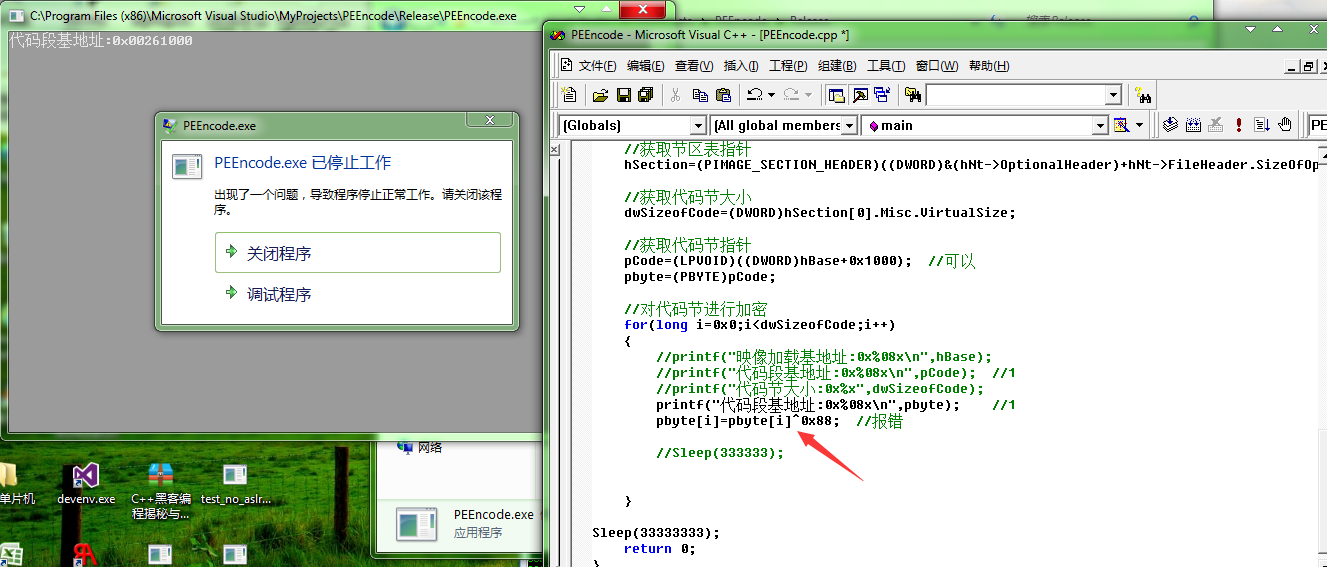The image size is (1327, 567).
Task: Click the Save All icon
Action: pos(645,95)
